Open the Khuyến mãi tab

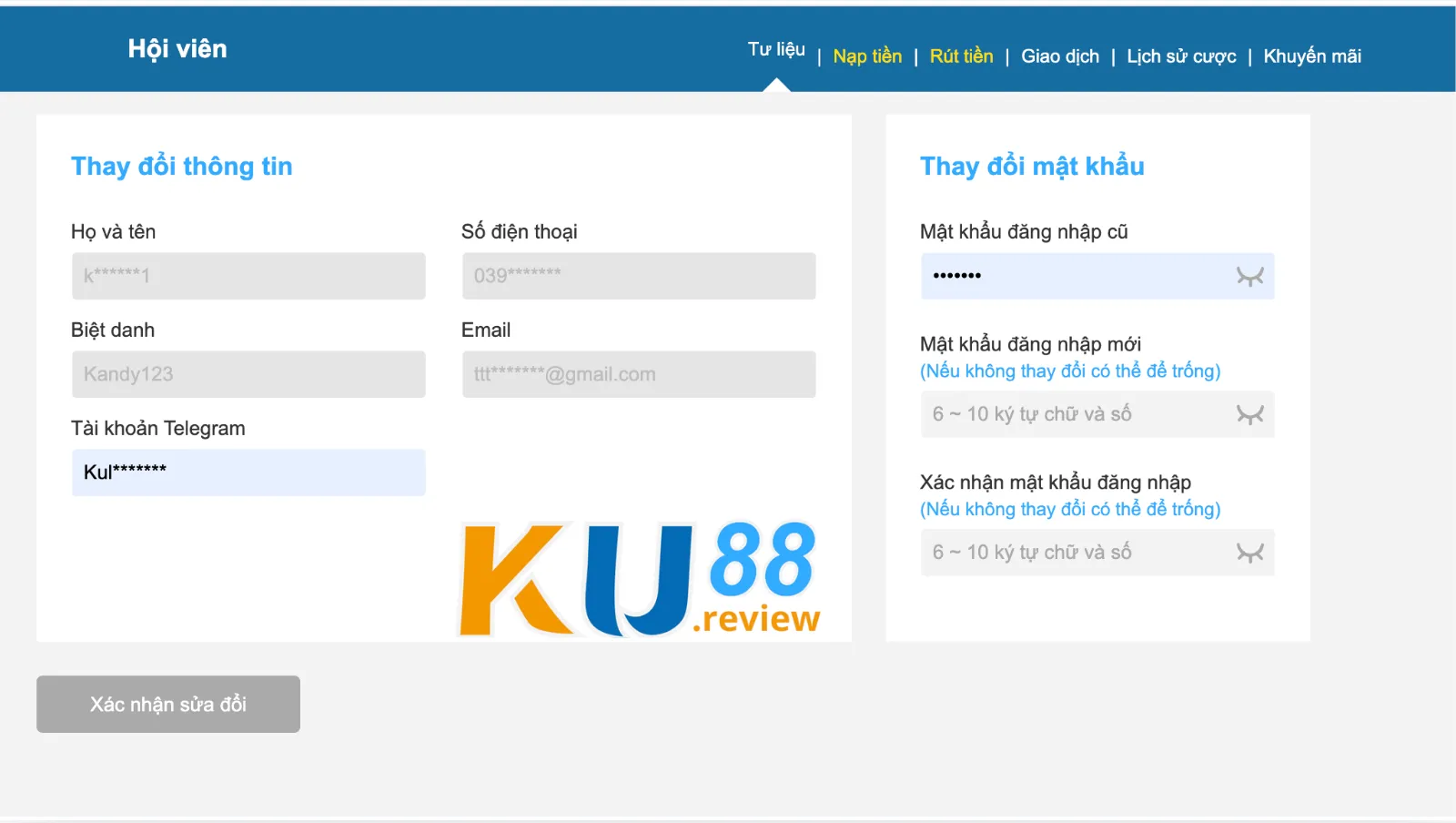coord(1312,56)
